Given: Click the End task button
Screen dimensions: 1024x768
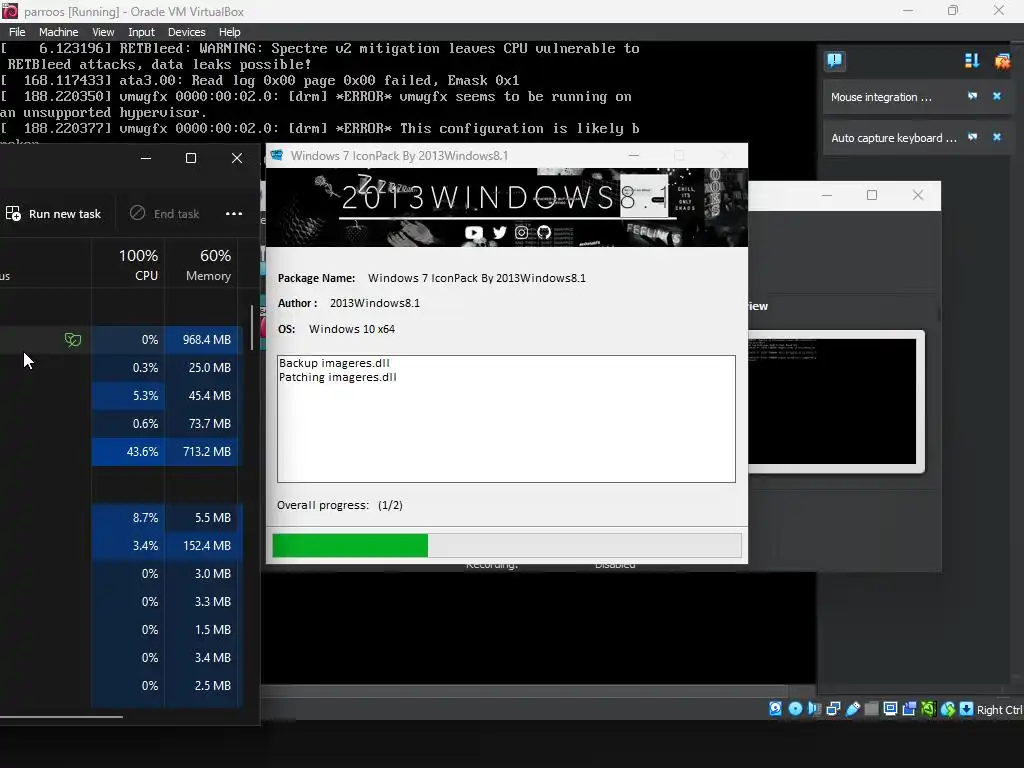Looking at the screenshot, I should click(x=165, y=214).
